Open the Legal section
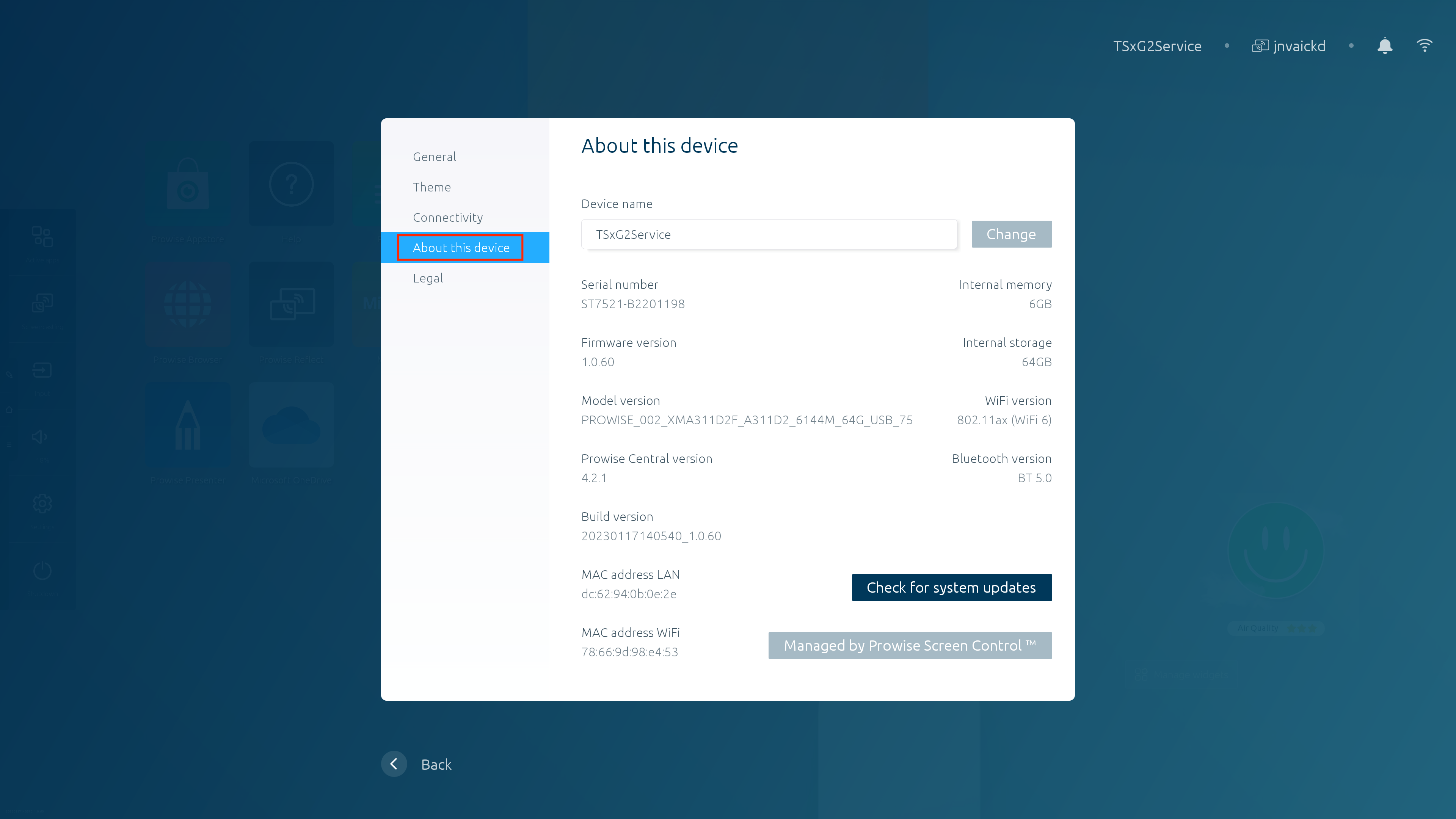This screenshot has width=1456, height=819. click(x=428, y=278)
